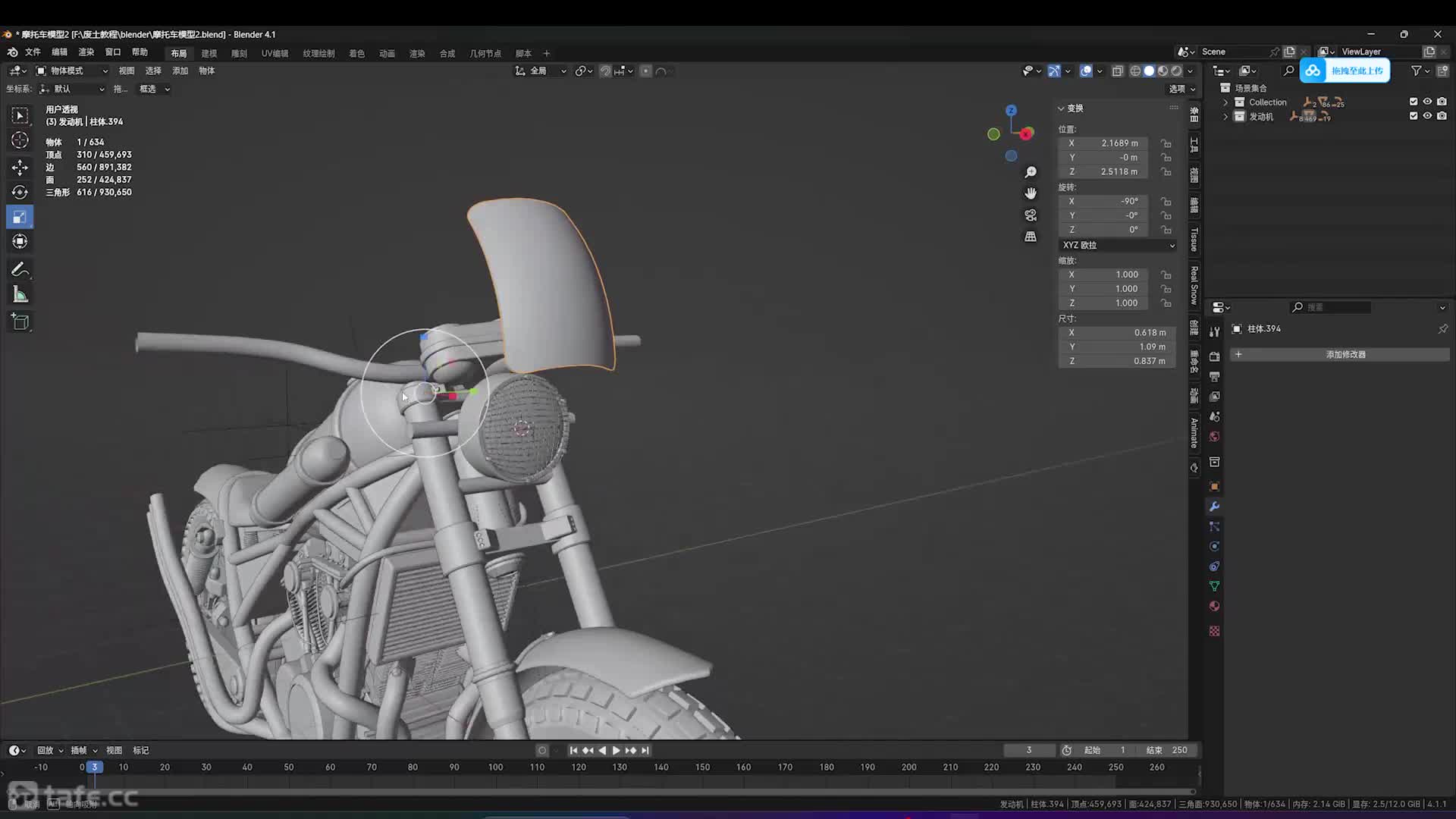Toggle 发动机 render camera icon
The image size is (1456, 819).
[x=1442, y=116]
